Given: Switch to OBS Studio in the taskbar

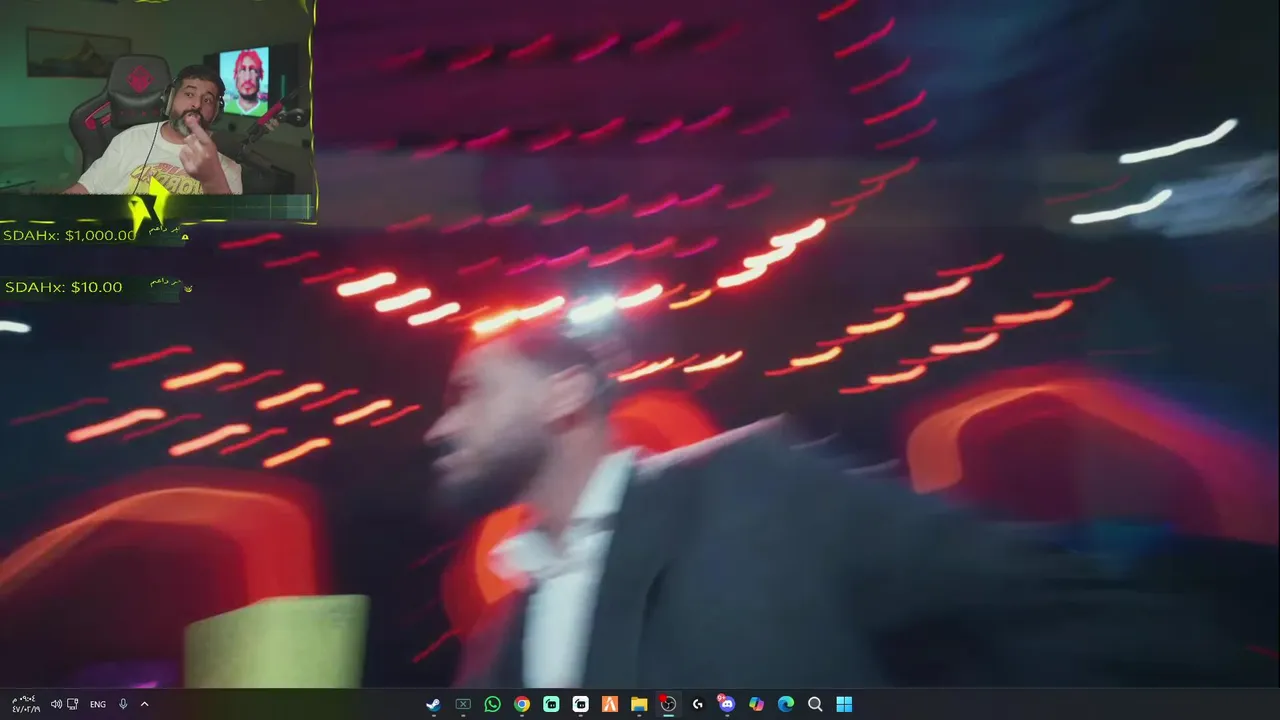Looking at the screenshot, I should (668, 704).
